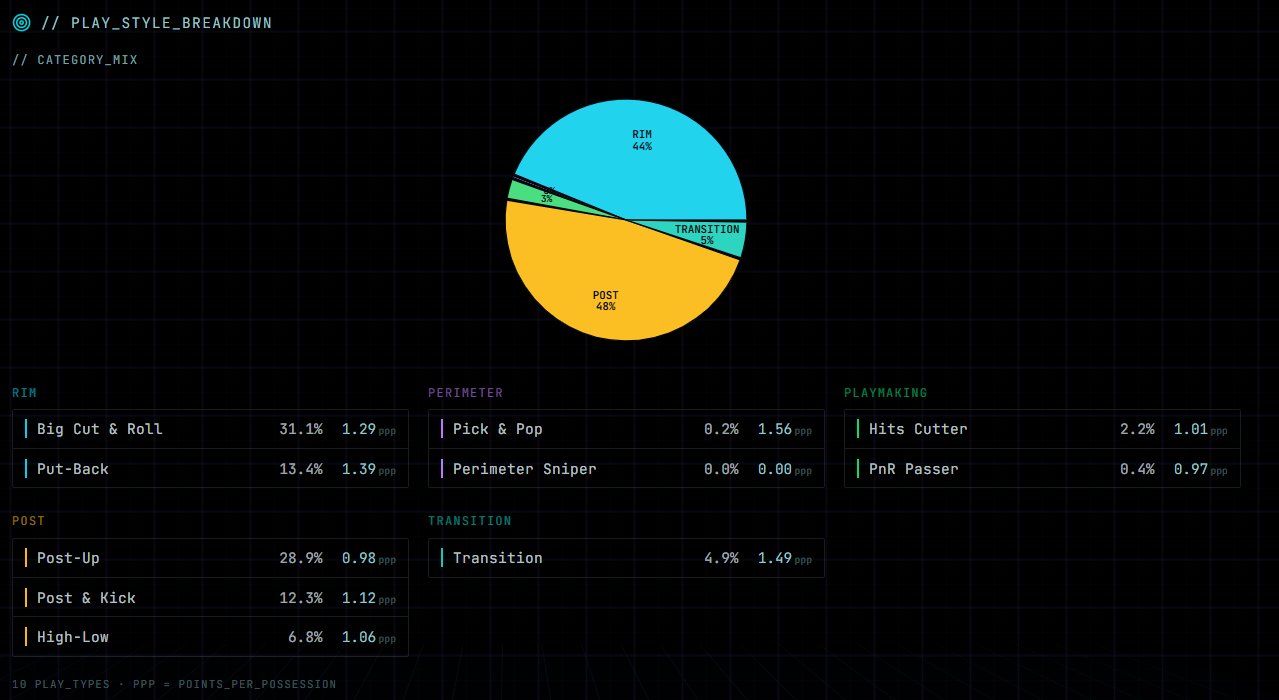Select the PnR Passer row label
This screenshot has width=1279, height=700.
coord(913,469)
